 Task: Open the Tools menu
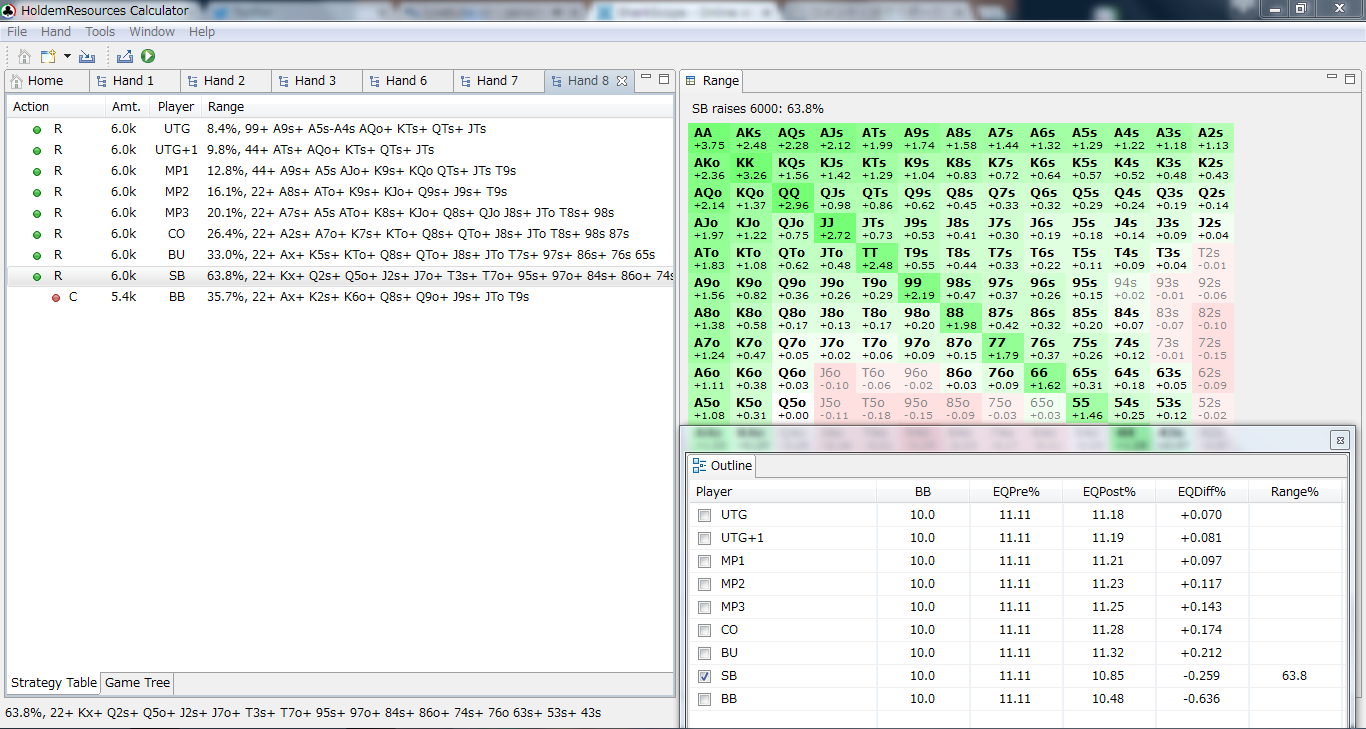pyautogui.click(x=100, y=32)
